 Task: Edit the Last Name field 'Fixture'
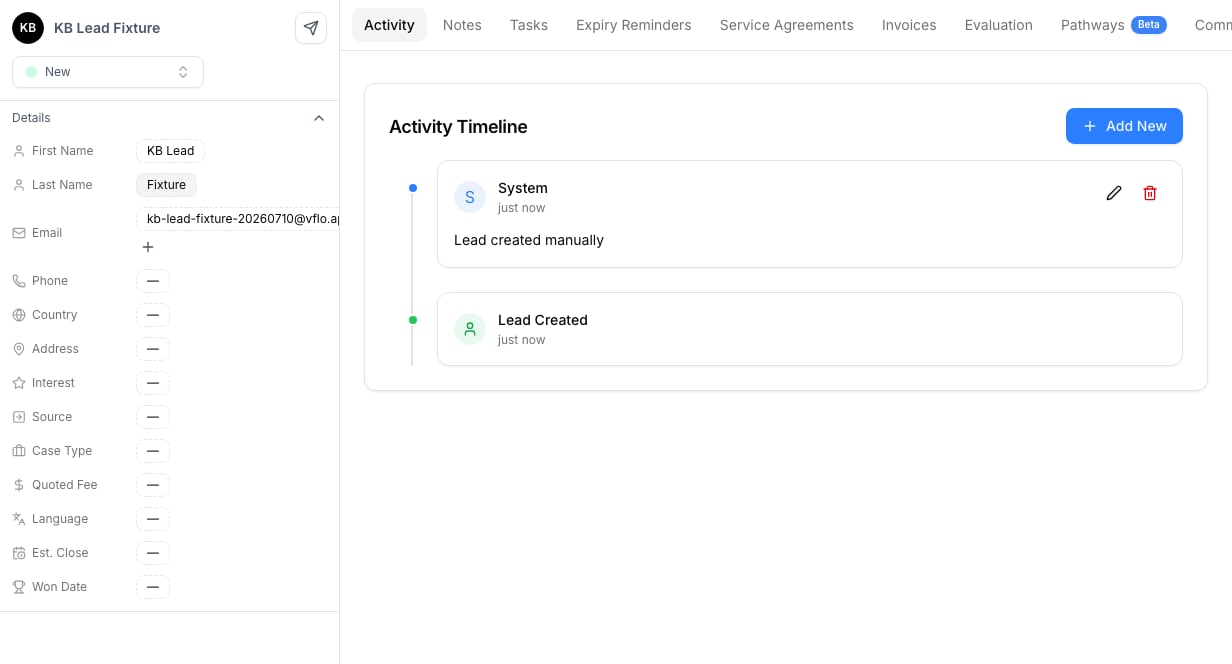point(167,185)
